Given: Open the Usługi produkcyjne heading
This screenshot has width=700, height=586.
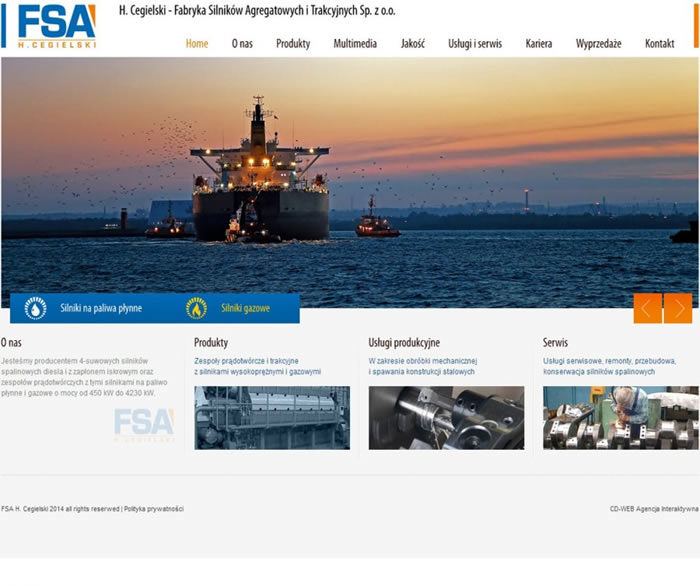Looking at the screenshot, I should 404,342.
